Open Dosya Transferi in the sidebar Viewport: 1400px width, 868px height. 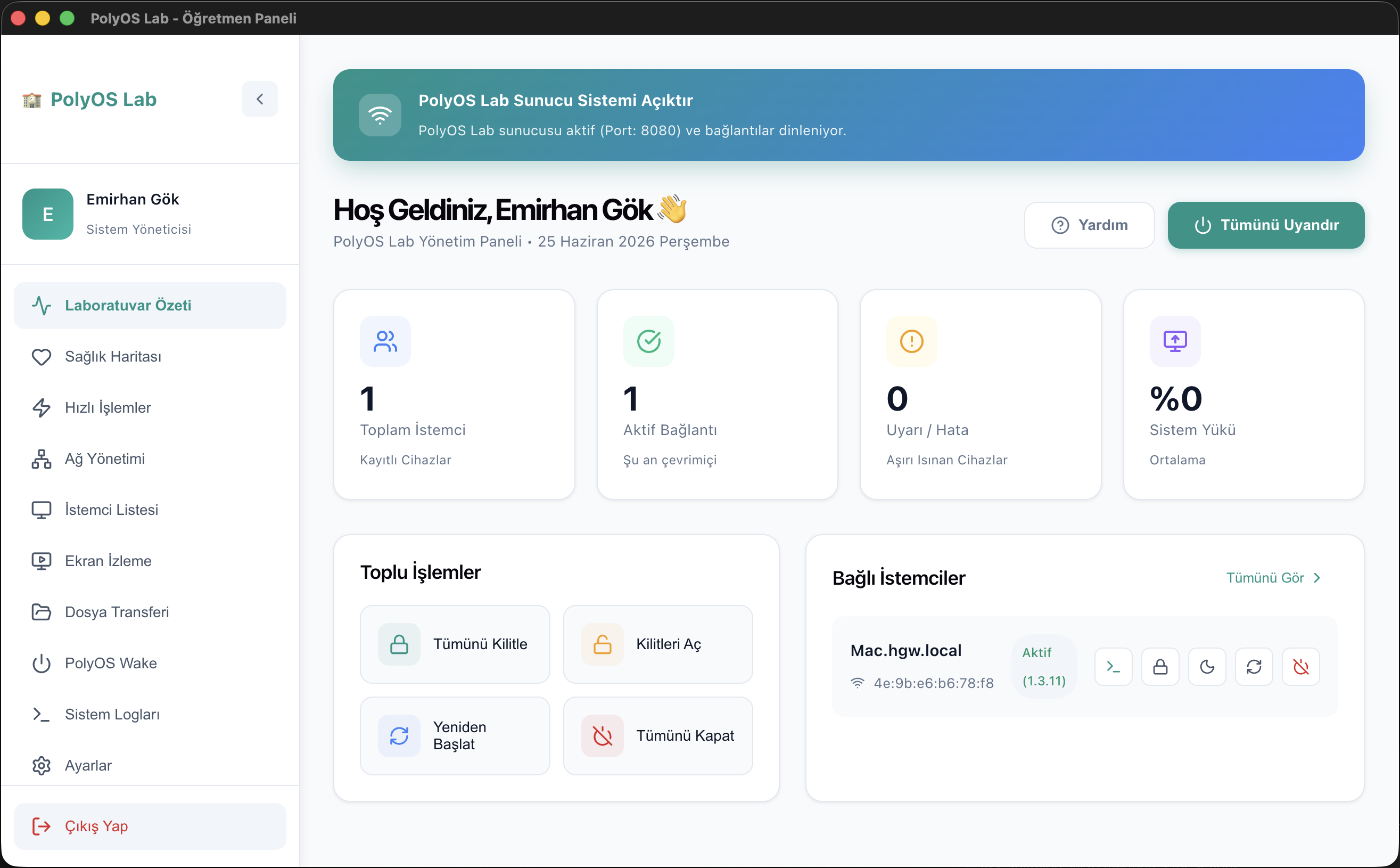tap(150, 612)
